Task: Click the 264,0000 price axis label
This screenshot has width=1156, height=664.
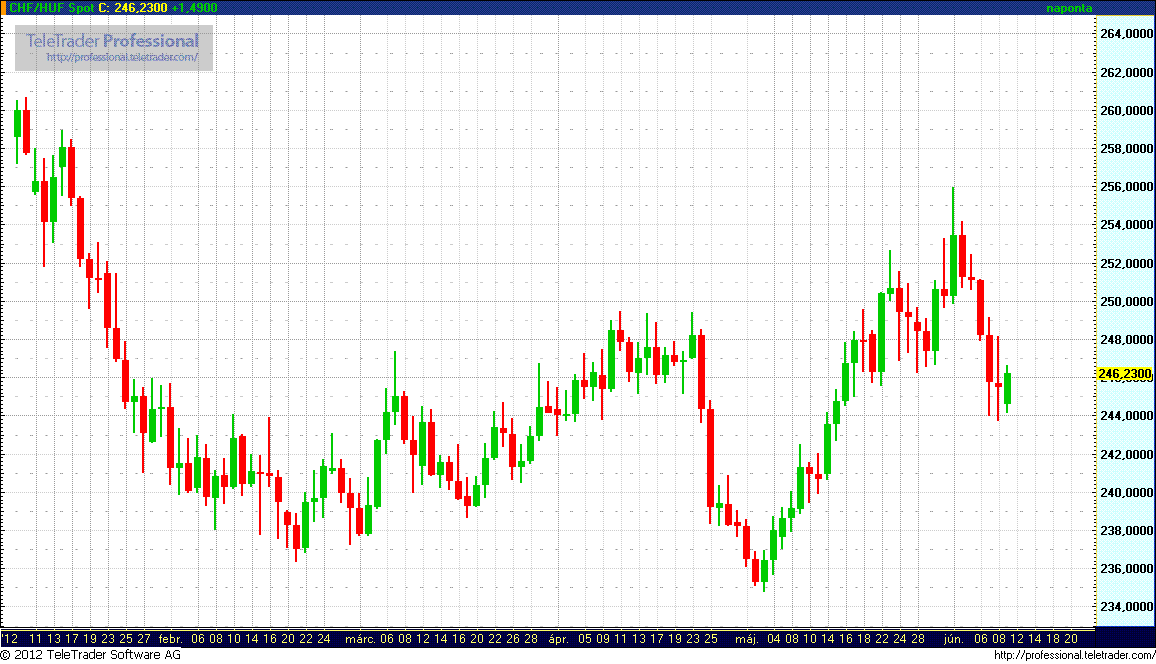Action: point(1126,34)
